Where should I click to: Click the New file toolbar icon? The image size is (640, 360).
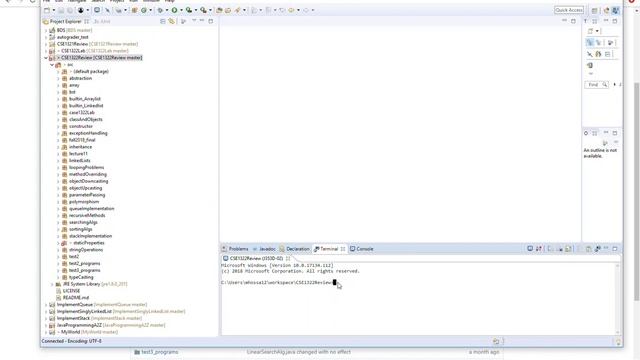(47, 10)
